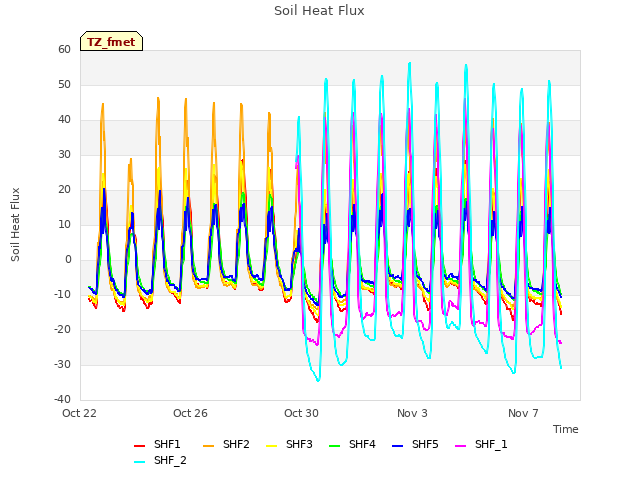Click the 30 y-axis tick label
Image resolution: width=640 pixels, height=480 pixels.
click(64, 154)
